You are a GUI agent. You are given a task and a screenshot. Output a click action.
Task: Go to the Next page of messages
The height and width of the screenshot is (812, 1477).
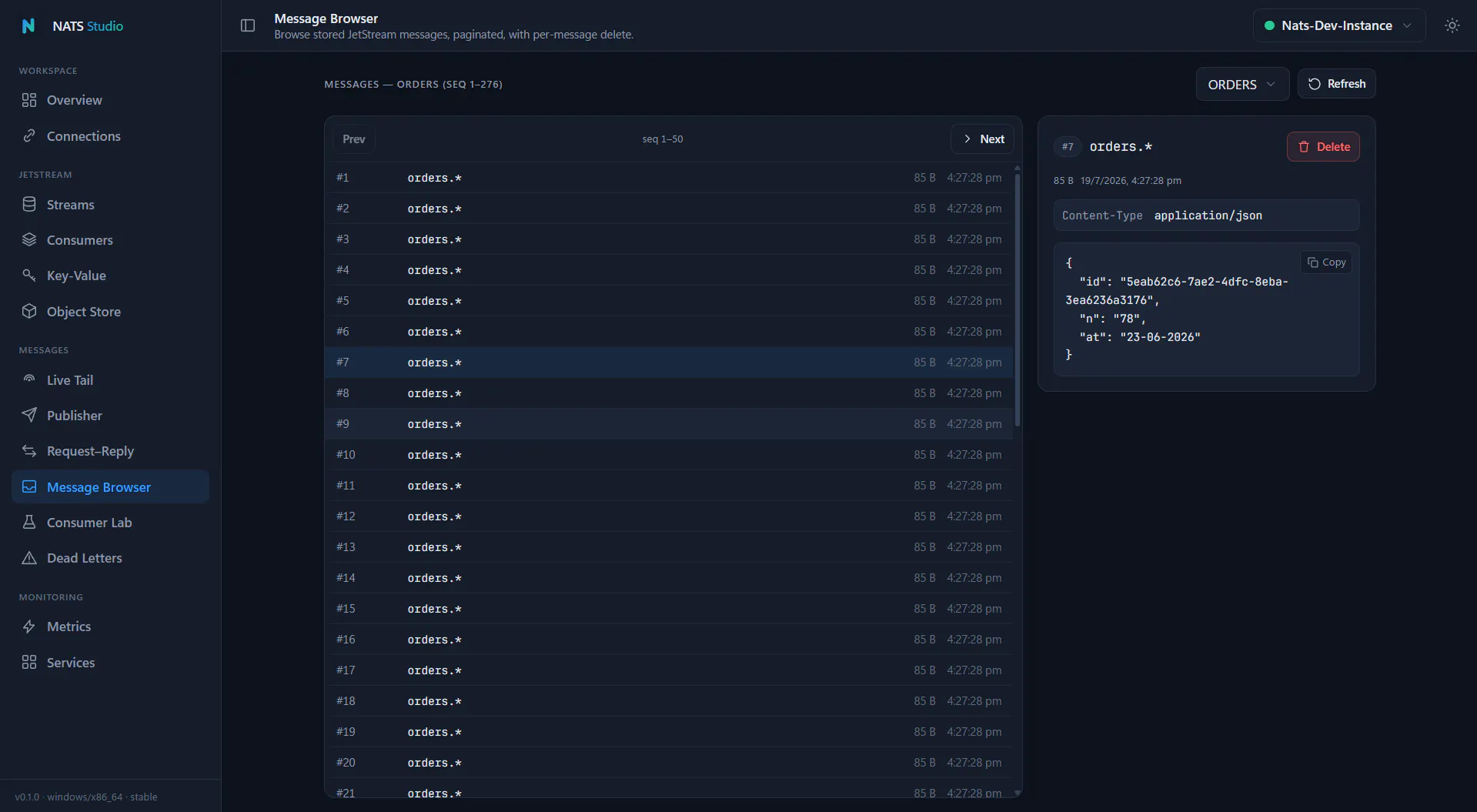click(x=982, y=139)
